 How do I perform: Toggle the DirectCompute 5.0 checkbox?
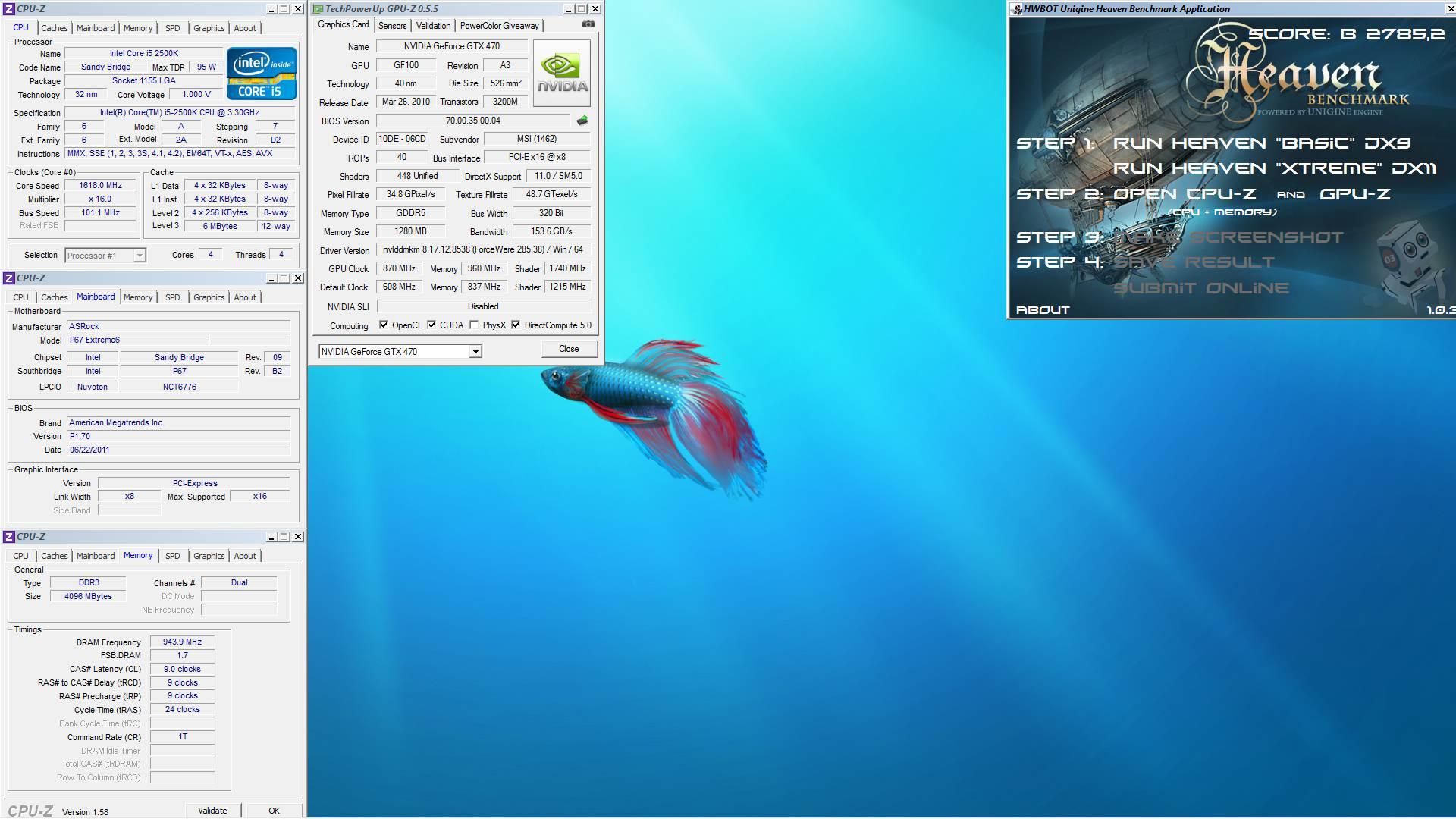coord(516,325)
